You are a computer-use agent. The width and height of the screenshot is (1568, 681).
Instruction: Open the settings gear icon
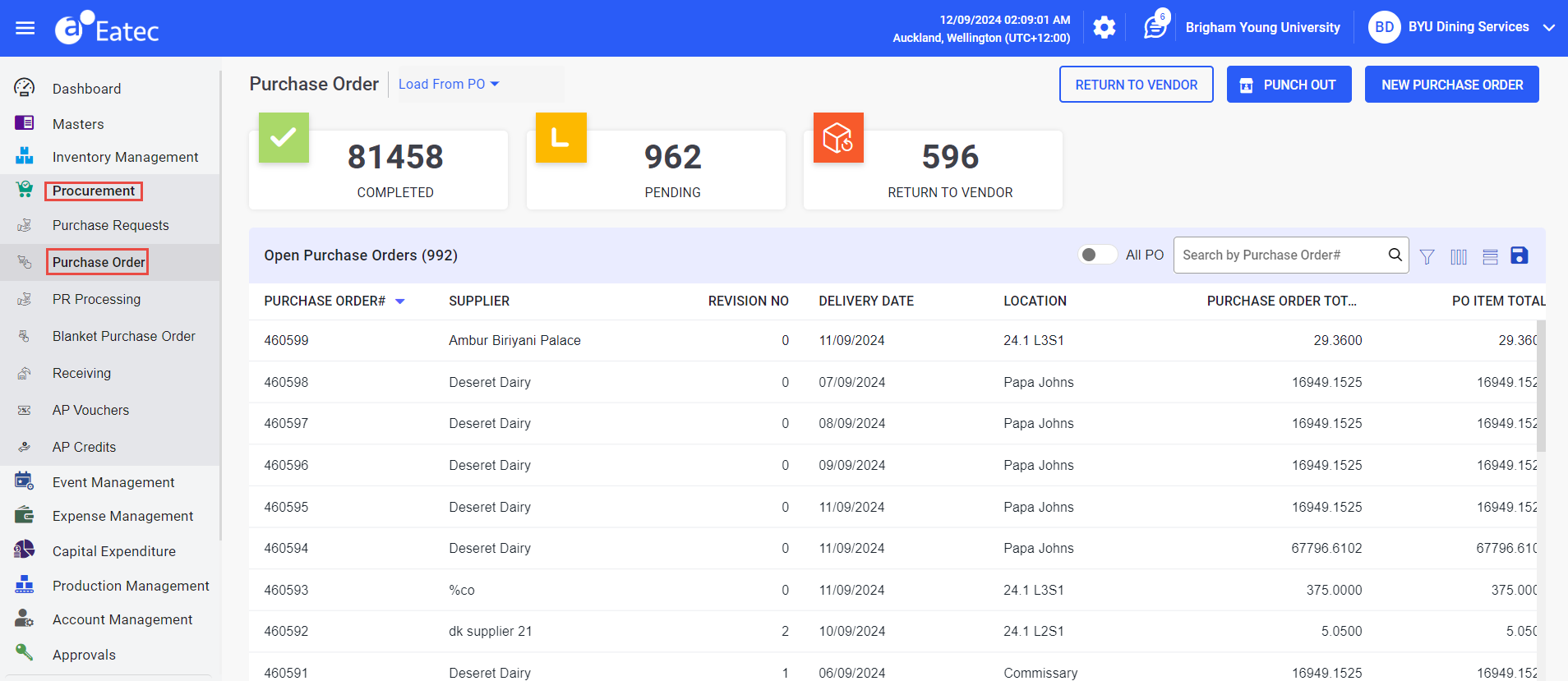[1104, 28]
